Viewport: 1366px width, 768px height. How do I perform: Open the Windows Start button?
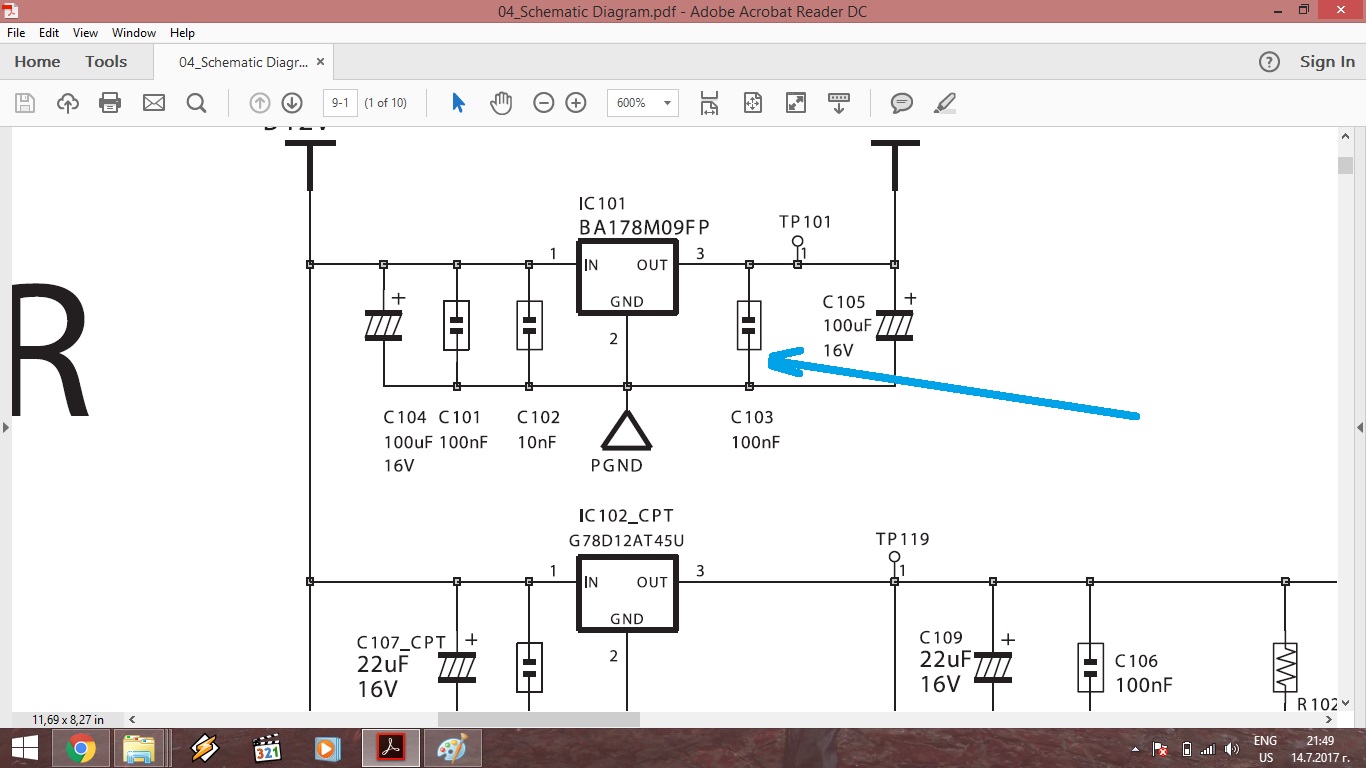click(24, 748)
